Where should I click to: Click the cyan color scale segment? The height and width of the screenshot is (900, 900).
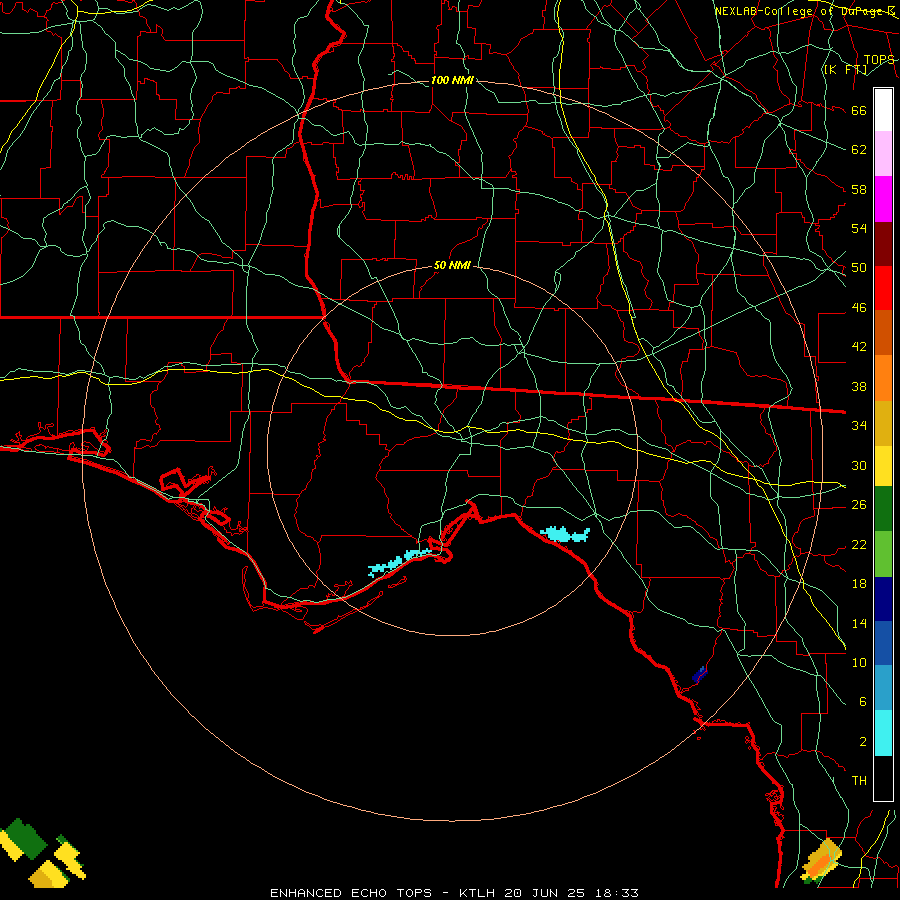(x=883, y=733)
